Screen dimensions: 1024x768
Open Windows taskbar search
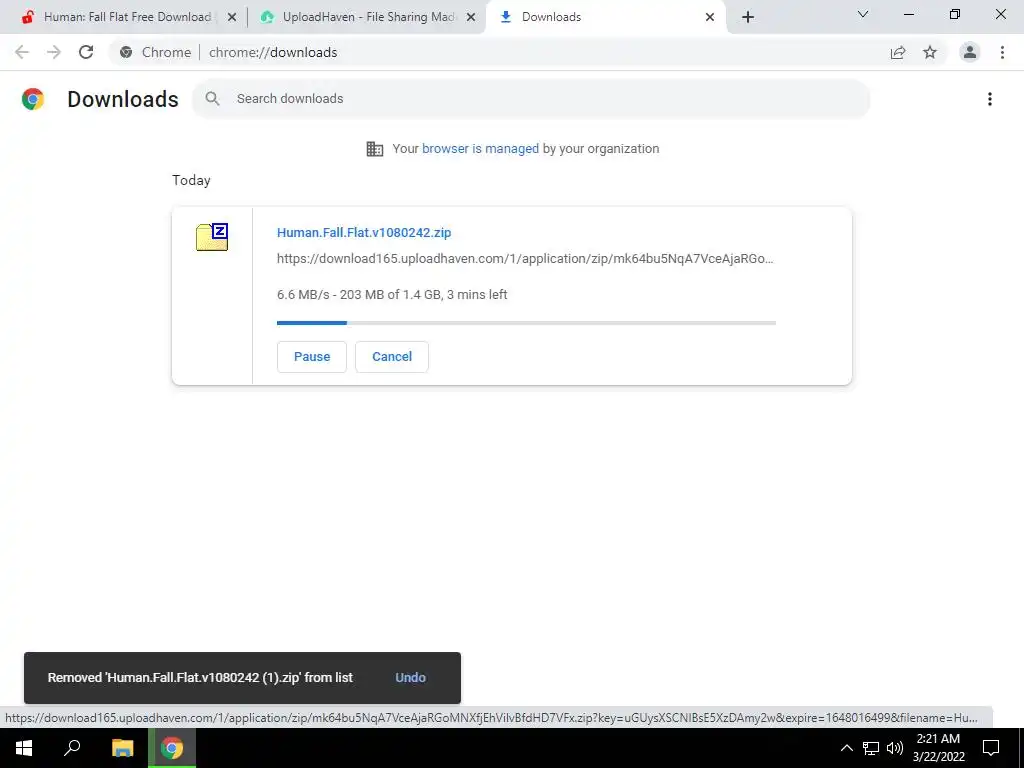pos(72,748)
